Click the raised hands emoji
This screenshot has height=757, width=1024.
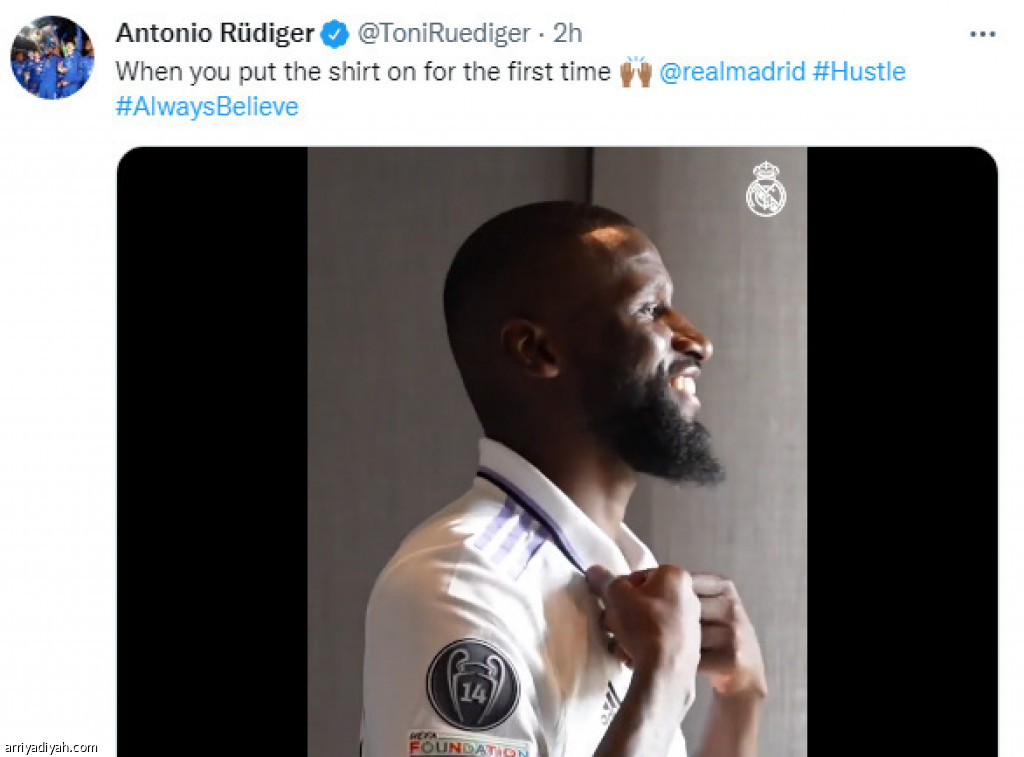[635, 71]
